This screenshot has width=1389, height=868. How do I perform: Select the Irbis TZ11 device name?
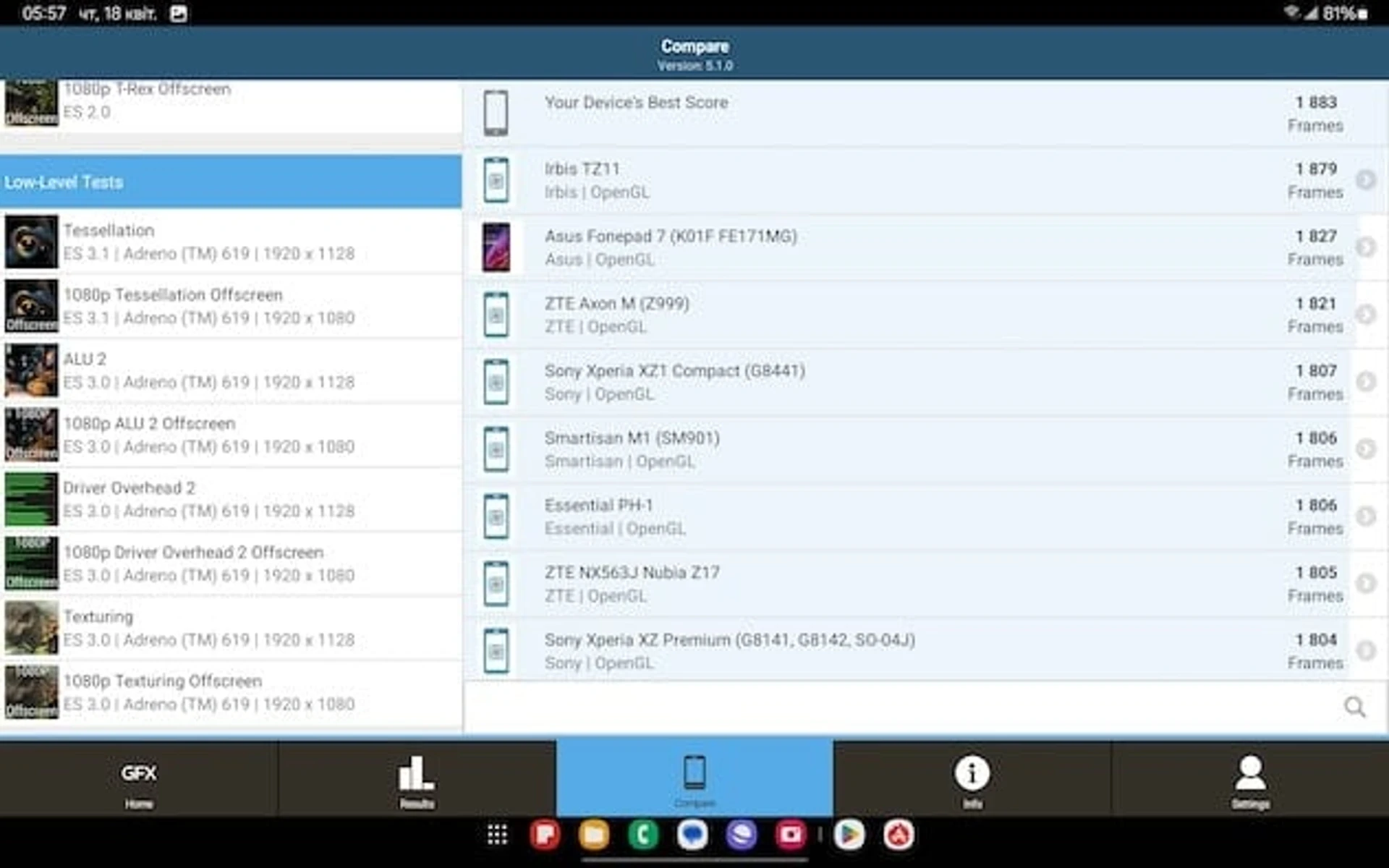(x=582, y=169)
